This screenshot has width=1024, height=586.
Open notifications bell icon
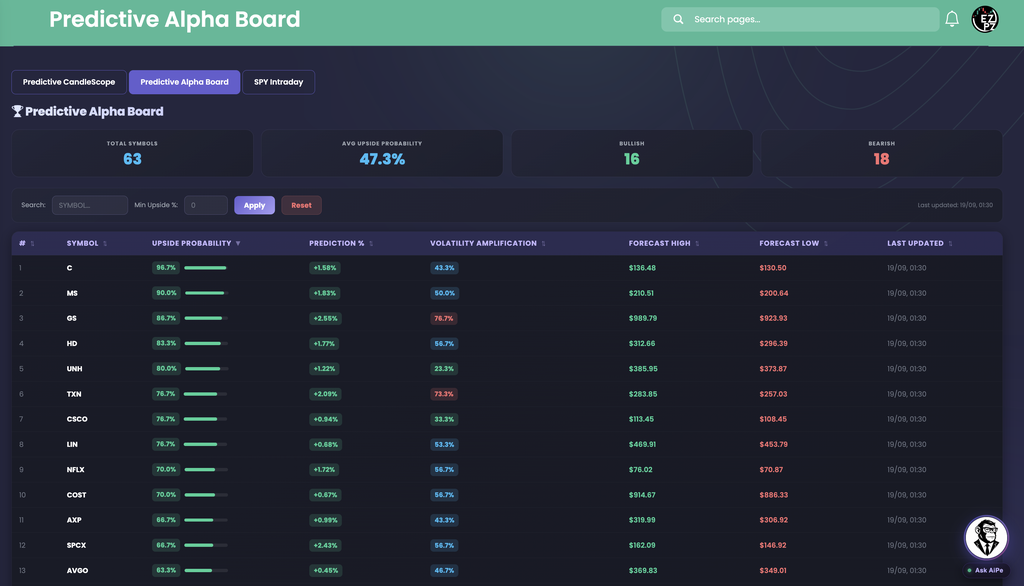pos(952,19)
